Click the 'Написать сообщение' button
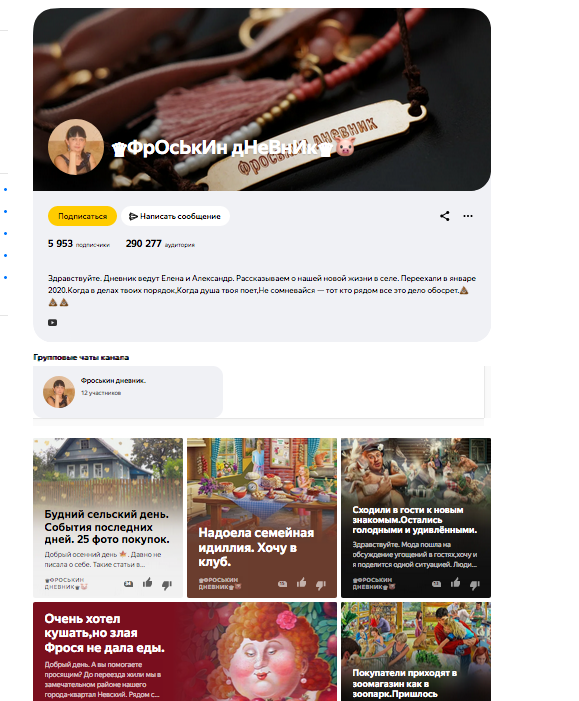The height and width of the screenshot is (701, 579). pos(175,216)
